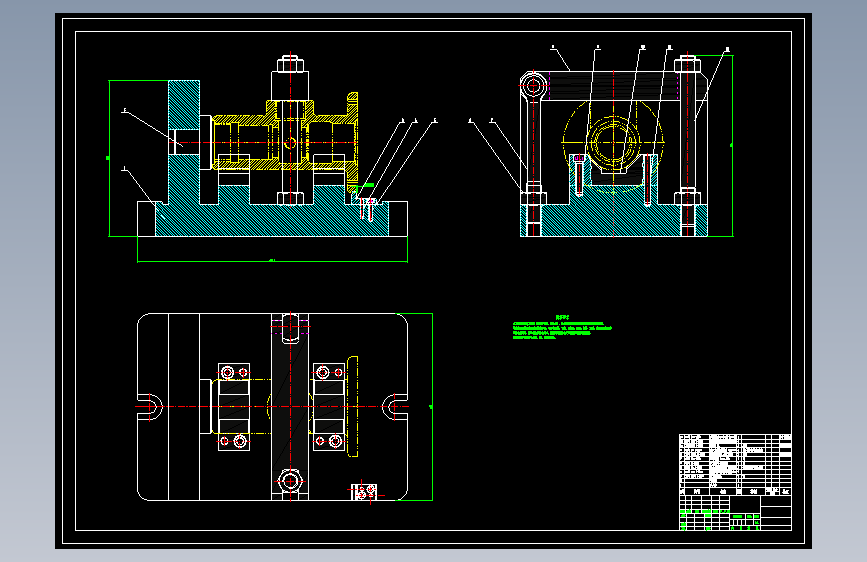Viewport: 867px width, 562px height.
Task: Click the hex nut atop front section view
Action: (x=290, y=63)
